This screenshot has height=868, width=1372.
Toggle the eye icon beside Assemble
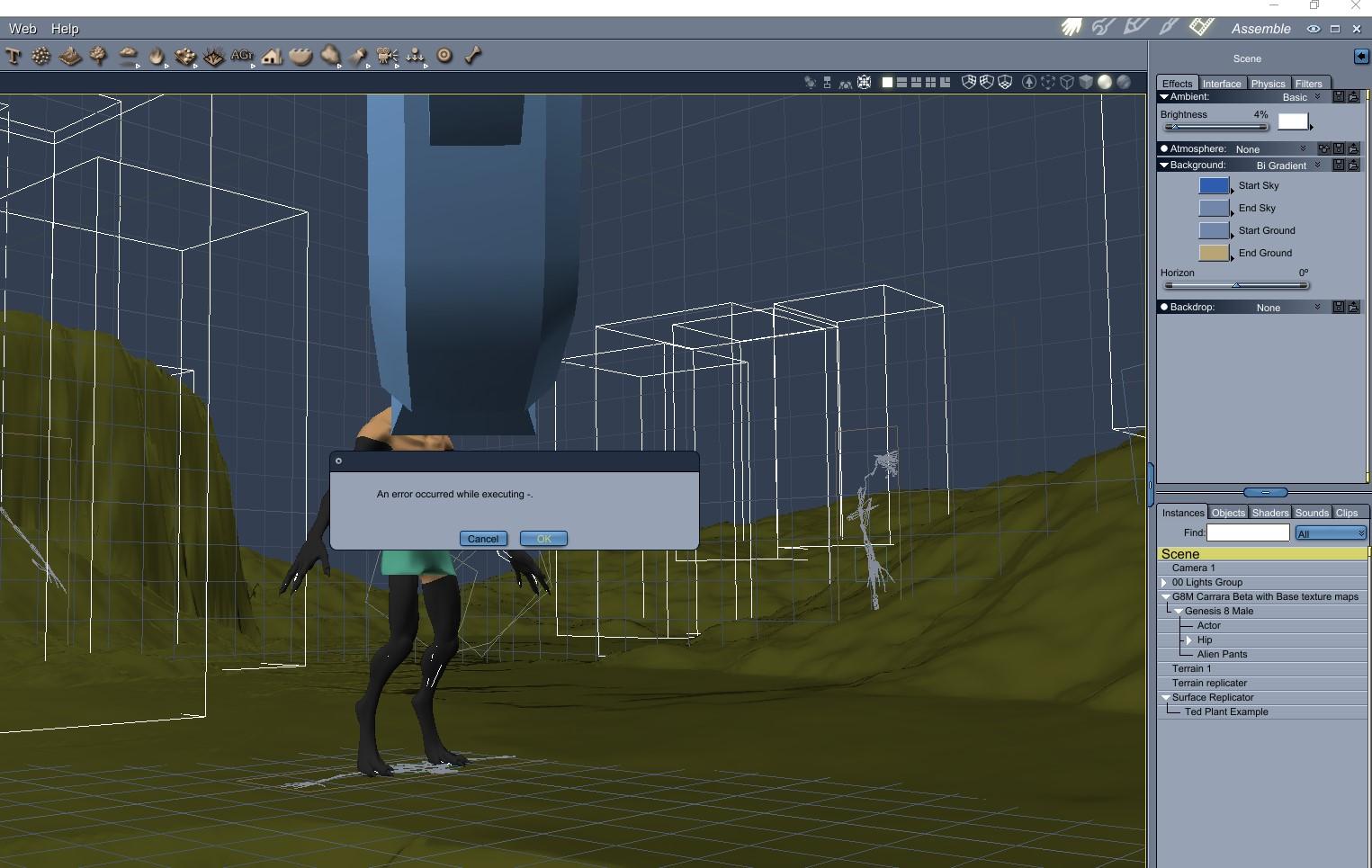1314,29
